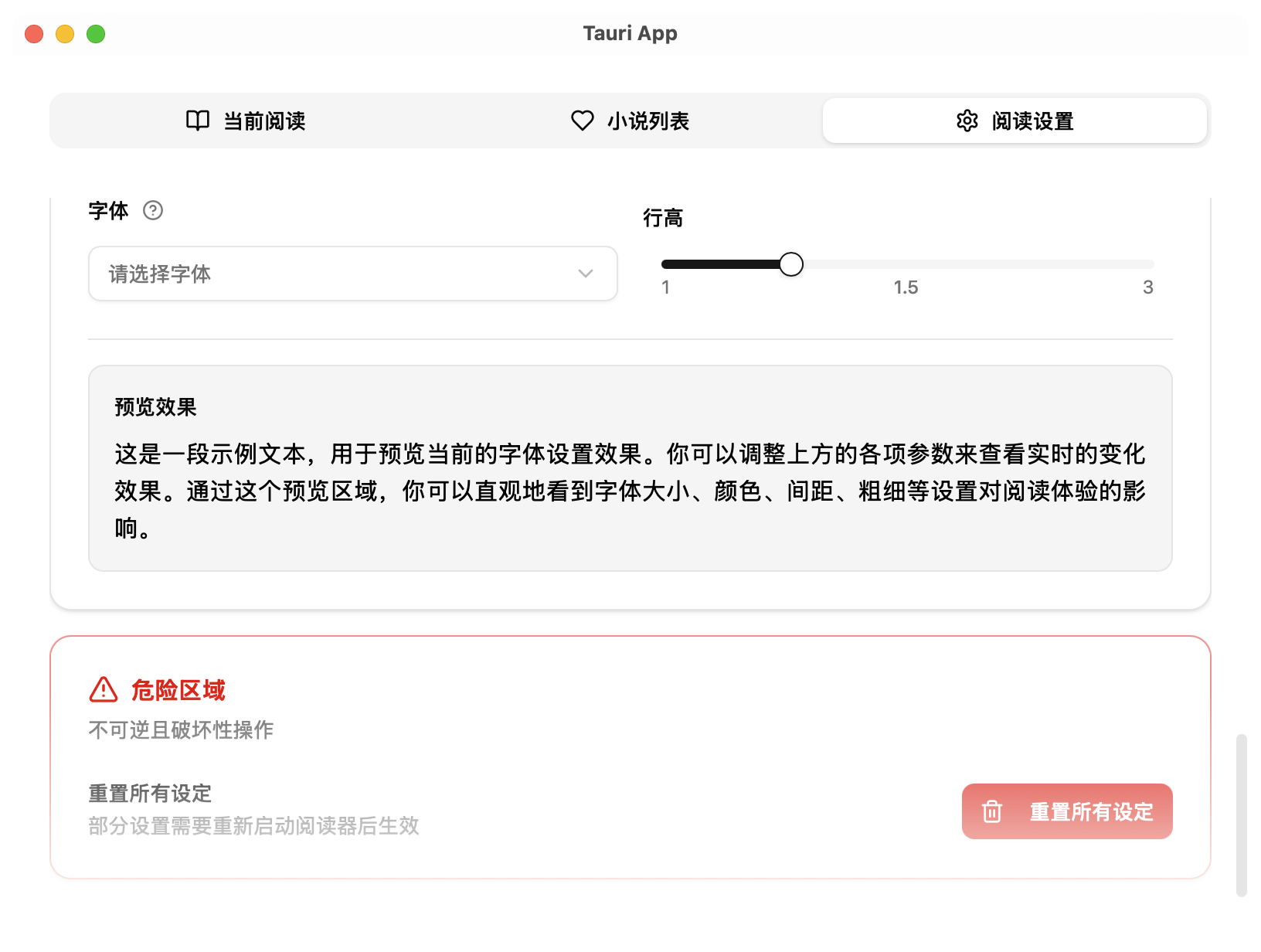The height and width of the screenshot is (952, 1261).
Task: Switch to the 当前阅读 tab
Action: tap(263, 121)
